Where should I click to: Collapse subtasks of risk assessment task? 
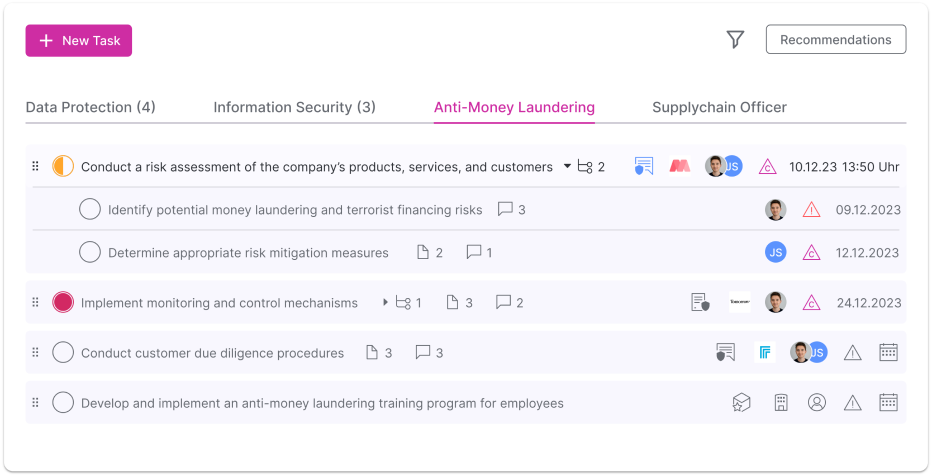(567, 166)
